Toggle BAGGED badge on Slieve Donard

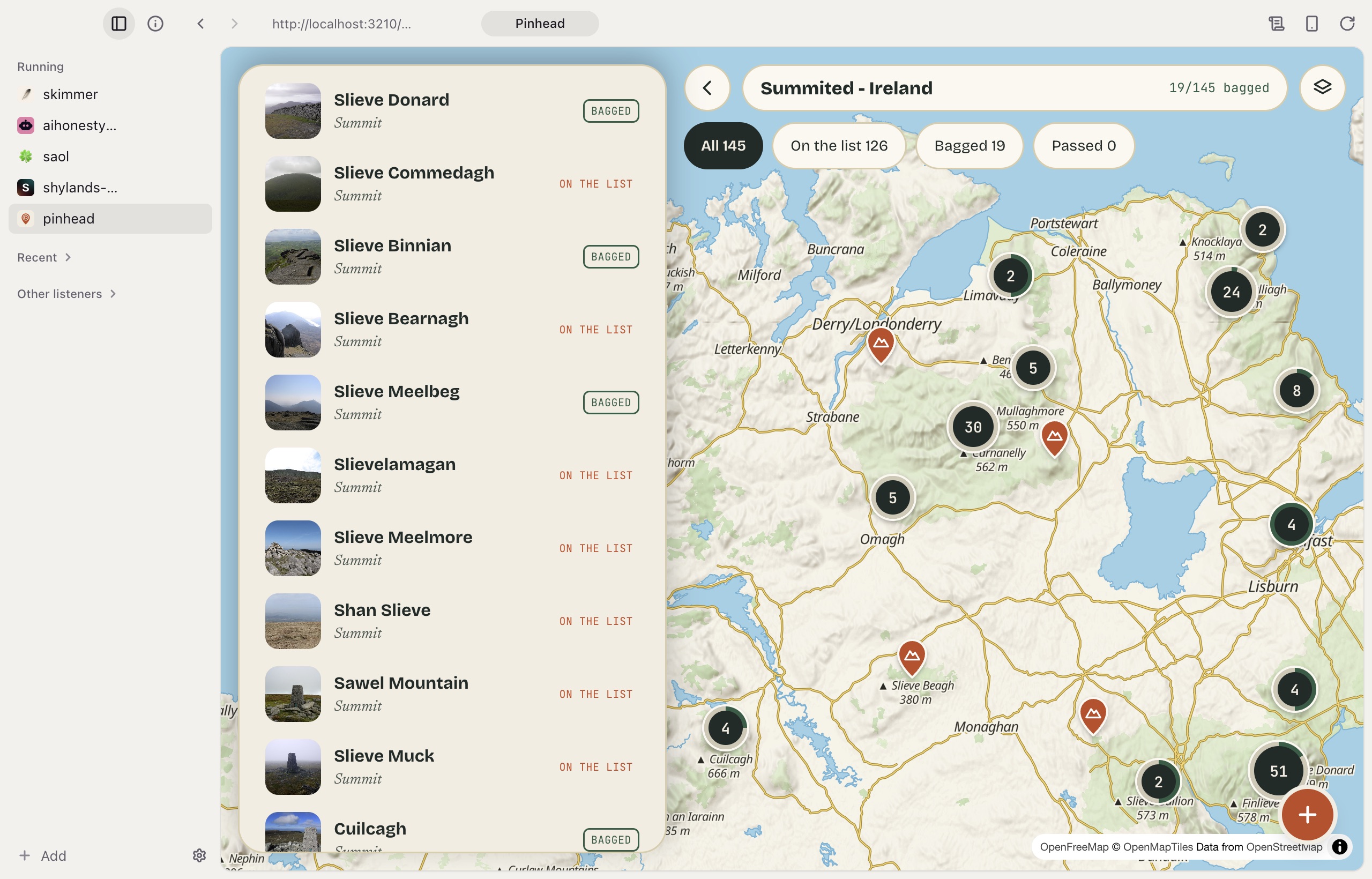pos(610,111)
